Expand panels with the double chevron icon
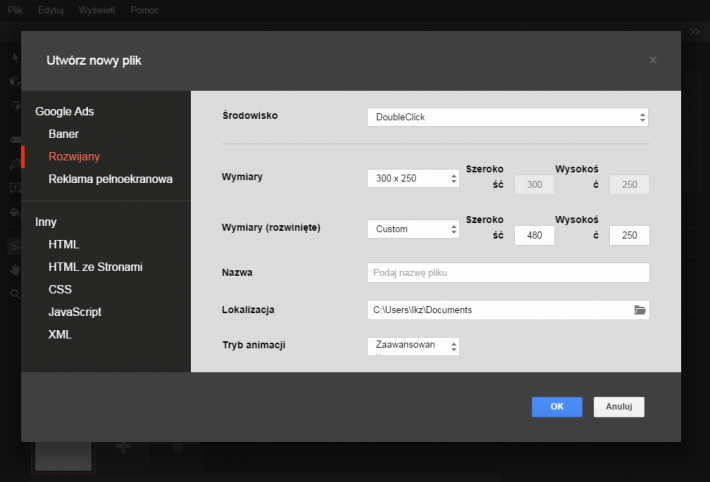Viewport: 710px width, 482px height. point(695,32)
